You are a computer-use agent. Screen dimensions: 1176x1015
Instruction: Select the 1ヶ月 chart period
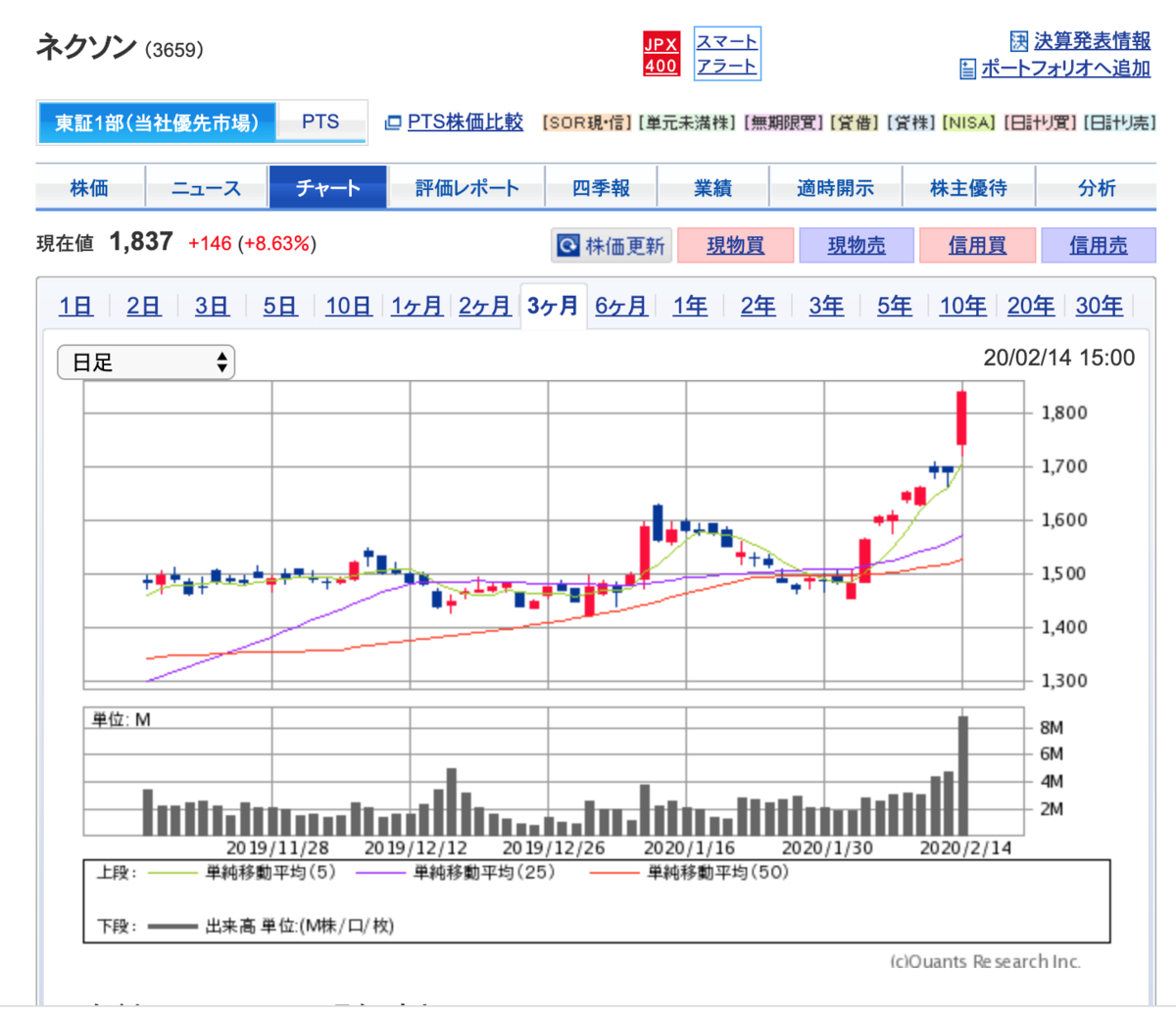(x=417, y=306)
